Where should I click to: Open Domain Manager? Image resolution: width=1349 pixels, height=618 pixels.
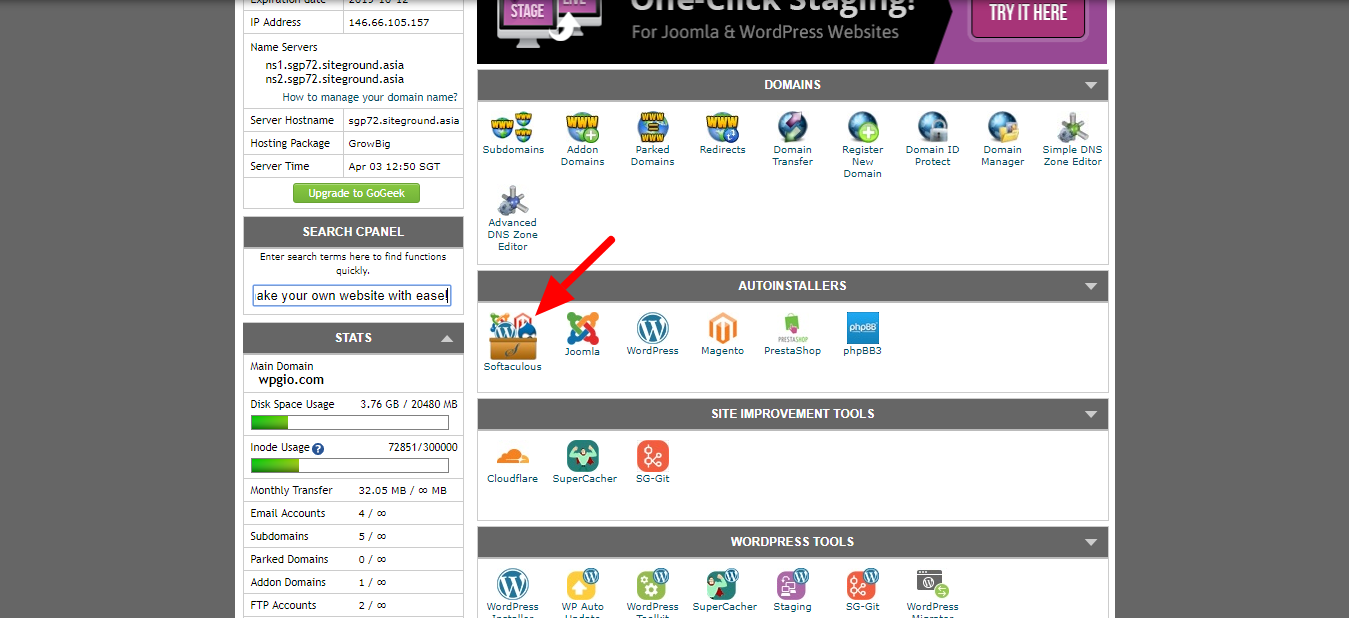[1003, 126]
